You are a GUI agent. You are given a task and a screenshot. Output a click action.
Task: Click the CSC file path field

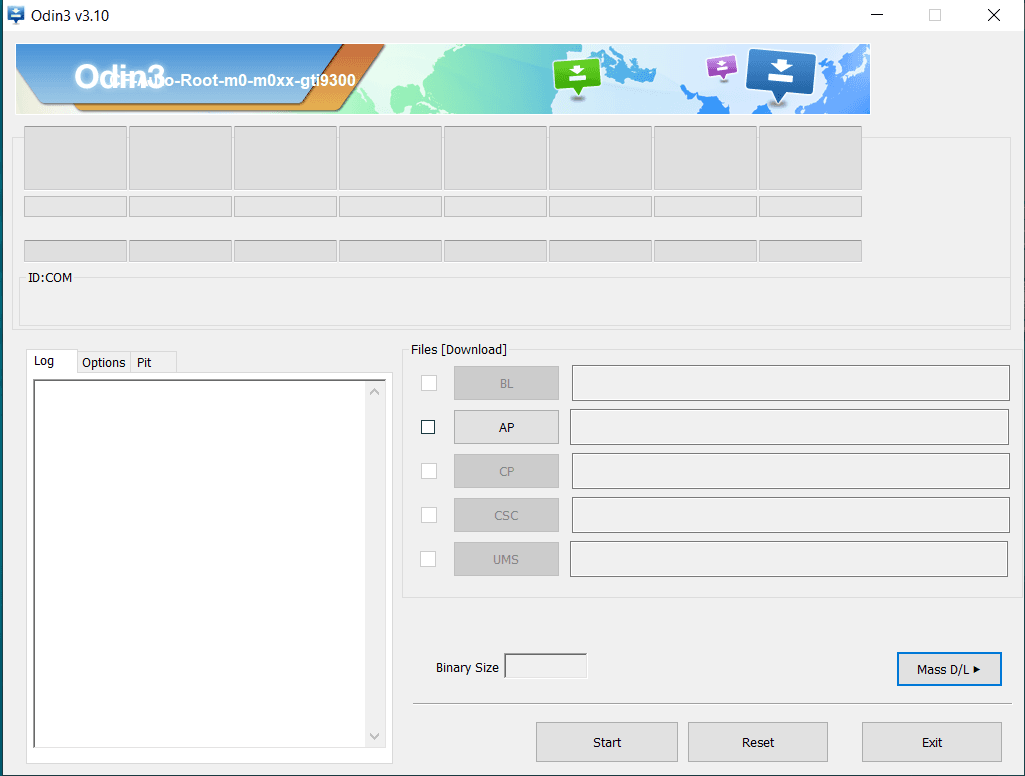(791, 515)
